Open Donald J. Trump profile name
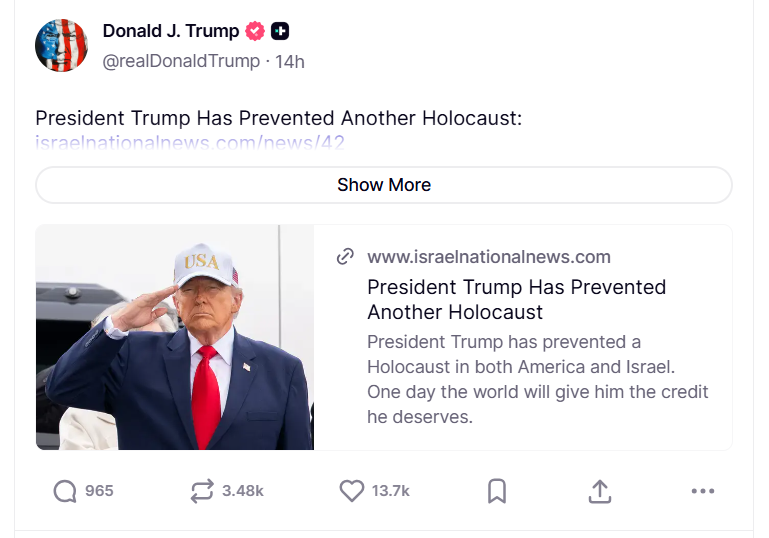769x538 pixels. pos(171,31)
